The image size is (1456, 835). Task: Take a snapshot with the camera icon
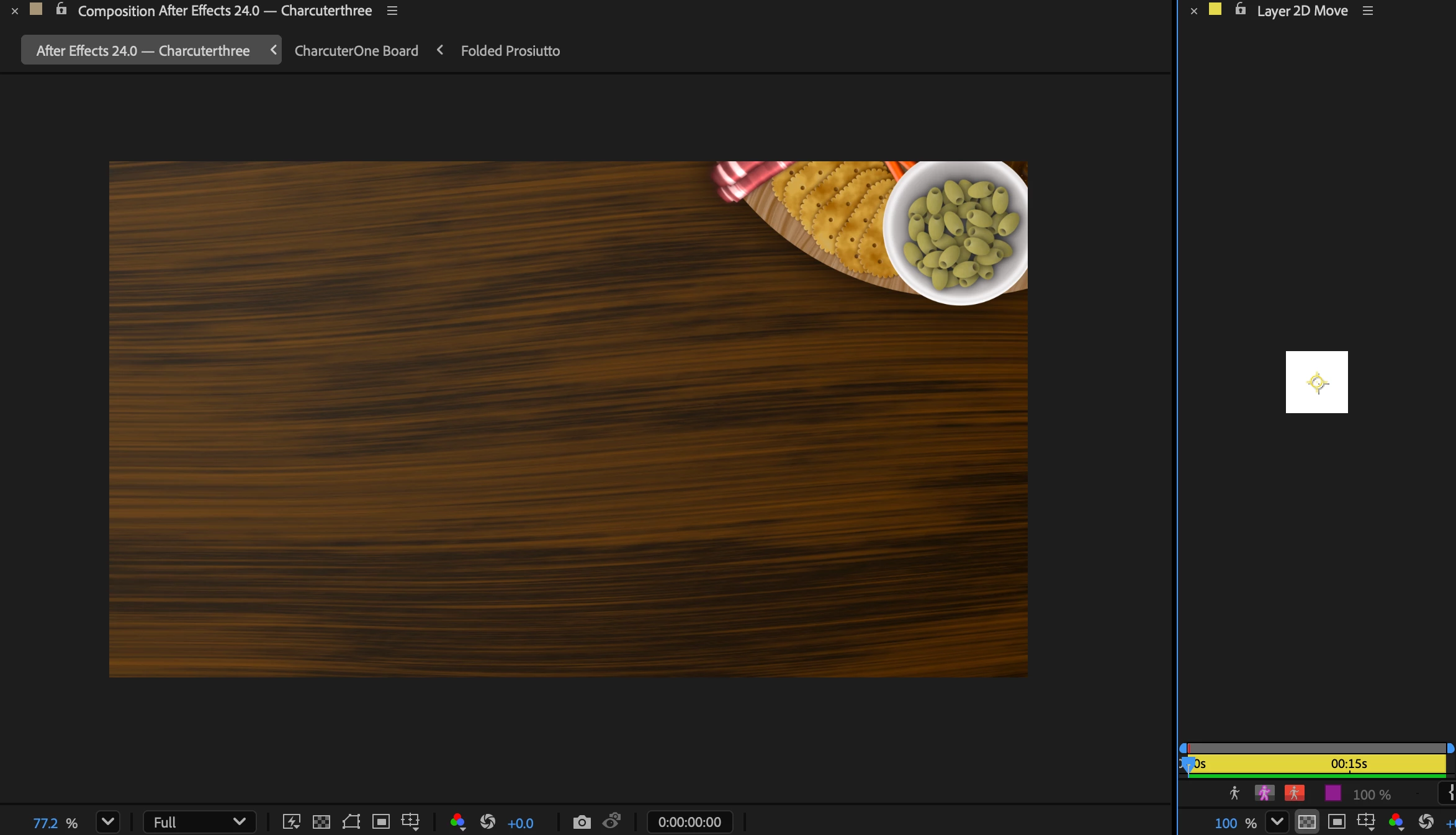click(x=582, y=822)
